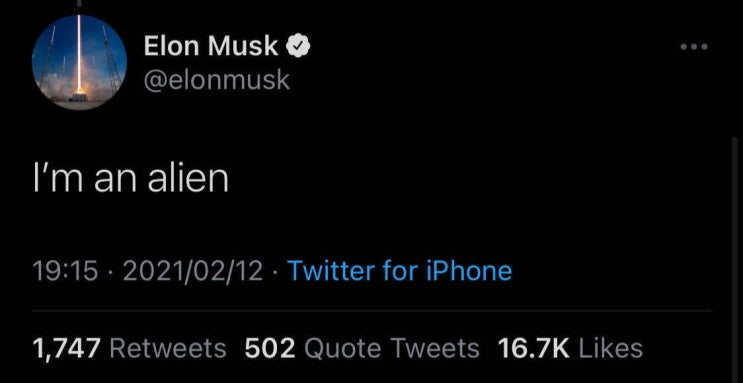View the 502 Quote Tweets list
The height and width of the screenshot is (383, 743).
click(x=362, y=348)
